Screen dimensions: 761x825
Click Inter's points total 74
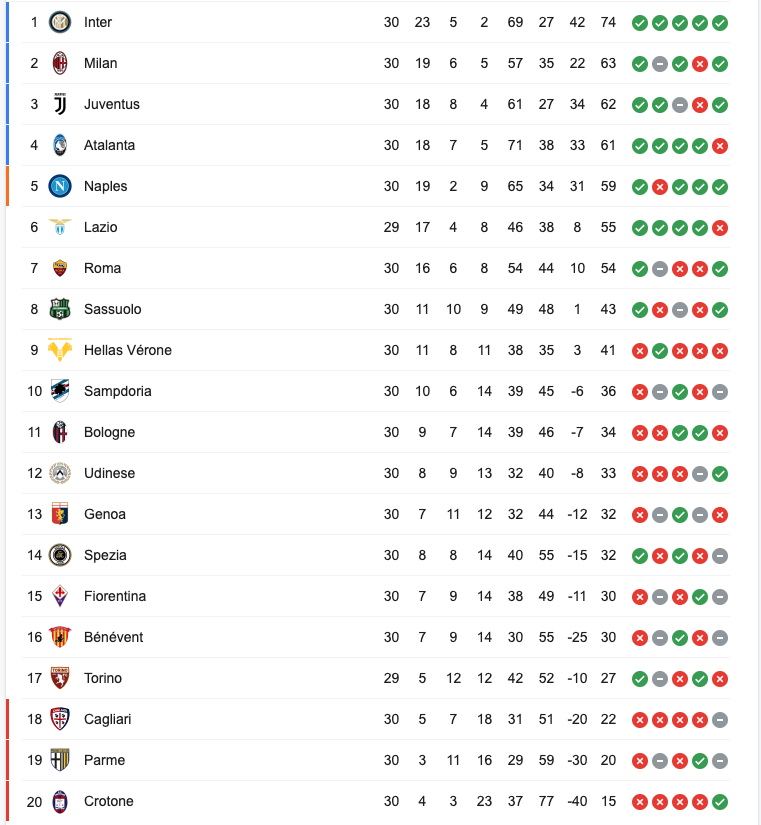coord(608,22)
